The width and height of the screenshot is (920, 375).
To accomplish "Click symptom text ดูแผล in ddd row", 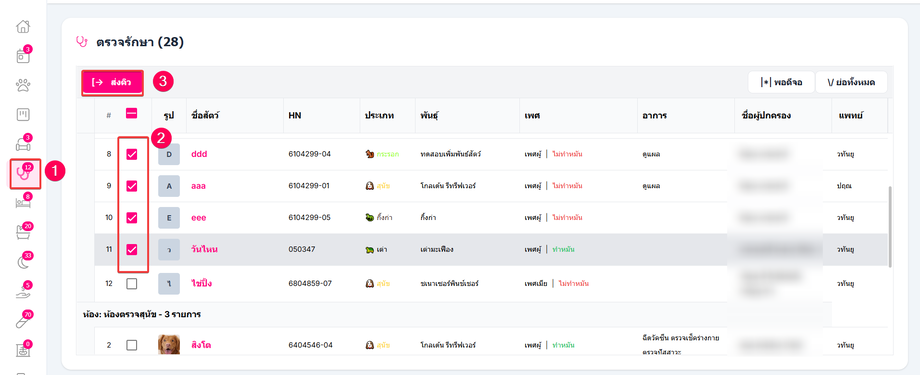I will pyautogui.click(x=651, y=154).
